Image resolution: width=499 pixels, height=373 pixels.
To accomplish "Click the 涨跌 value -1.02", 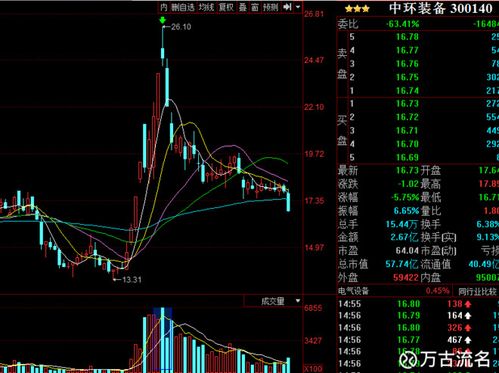I will click(408, 184).
